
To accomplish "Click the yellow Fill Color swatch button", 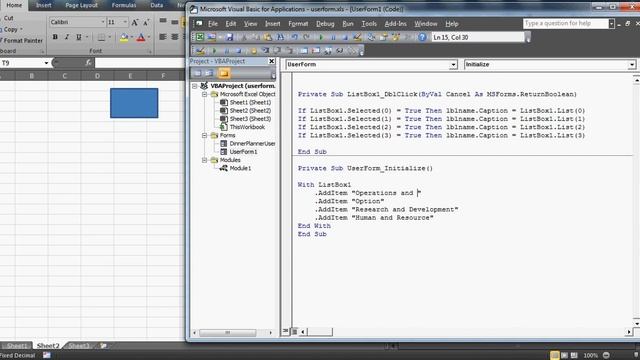I will pos(124,38).
